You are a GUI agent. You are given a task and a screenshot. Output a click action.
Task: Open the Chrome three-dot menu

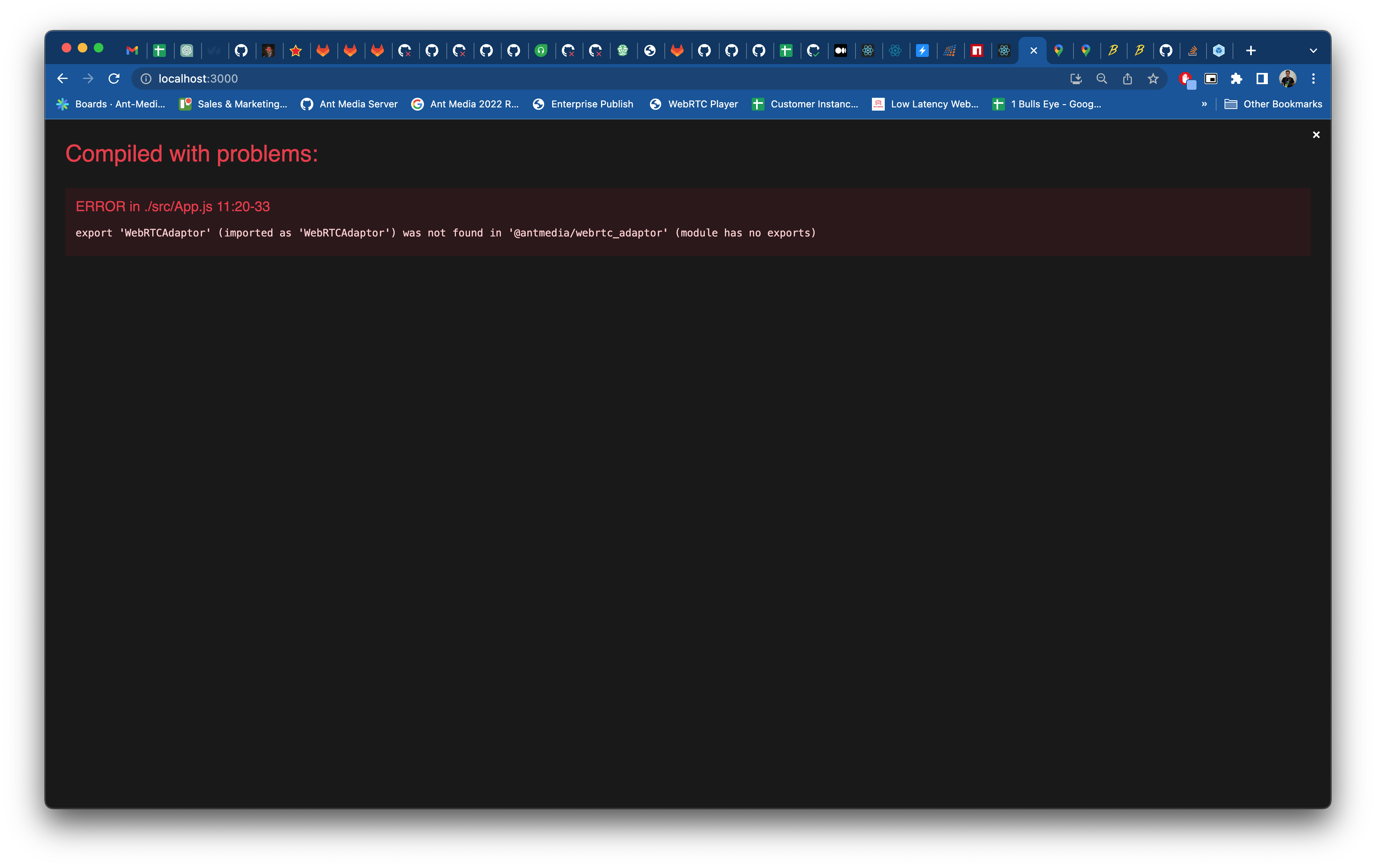point(1313,78)
